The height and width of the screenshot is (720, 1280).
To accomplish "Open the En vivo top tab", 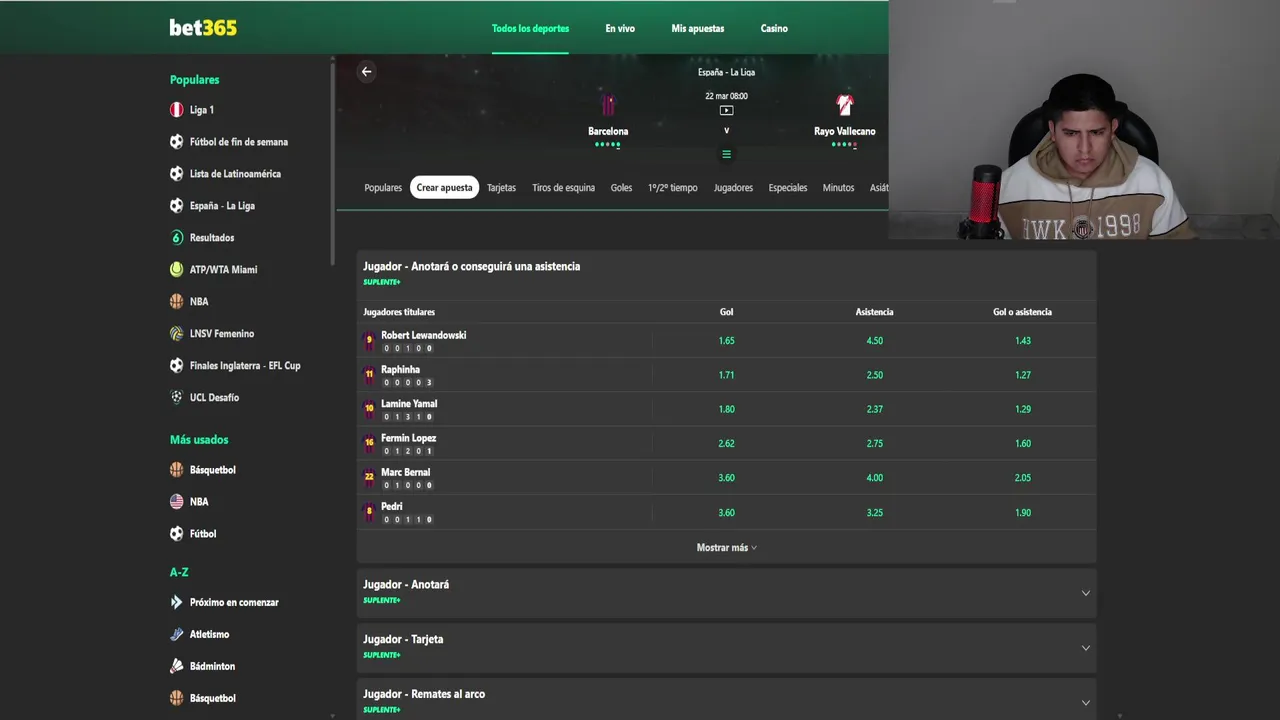I will [x=620, y=29].
